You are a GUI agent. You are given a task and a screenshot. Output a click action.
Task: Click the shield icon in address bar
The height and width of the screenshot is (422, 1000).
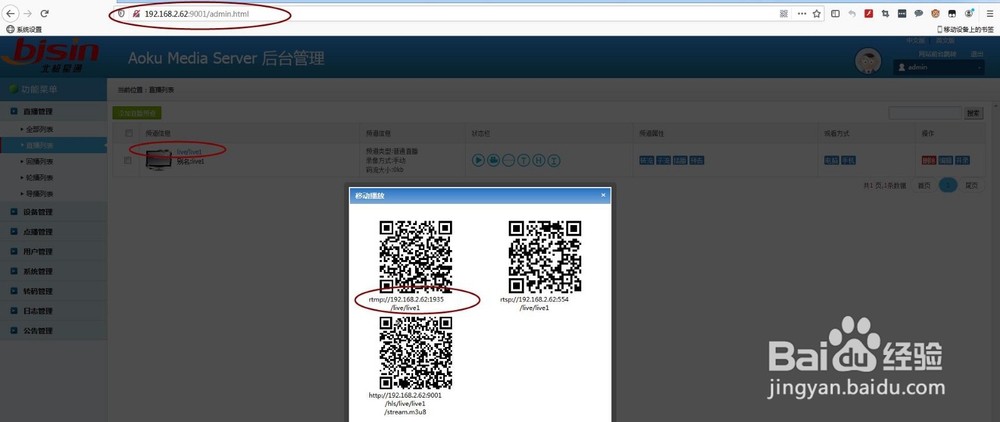121,13
